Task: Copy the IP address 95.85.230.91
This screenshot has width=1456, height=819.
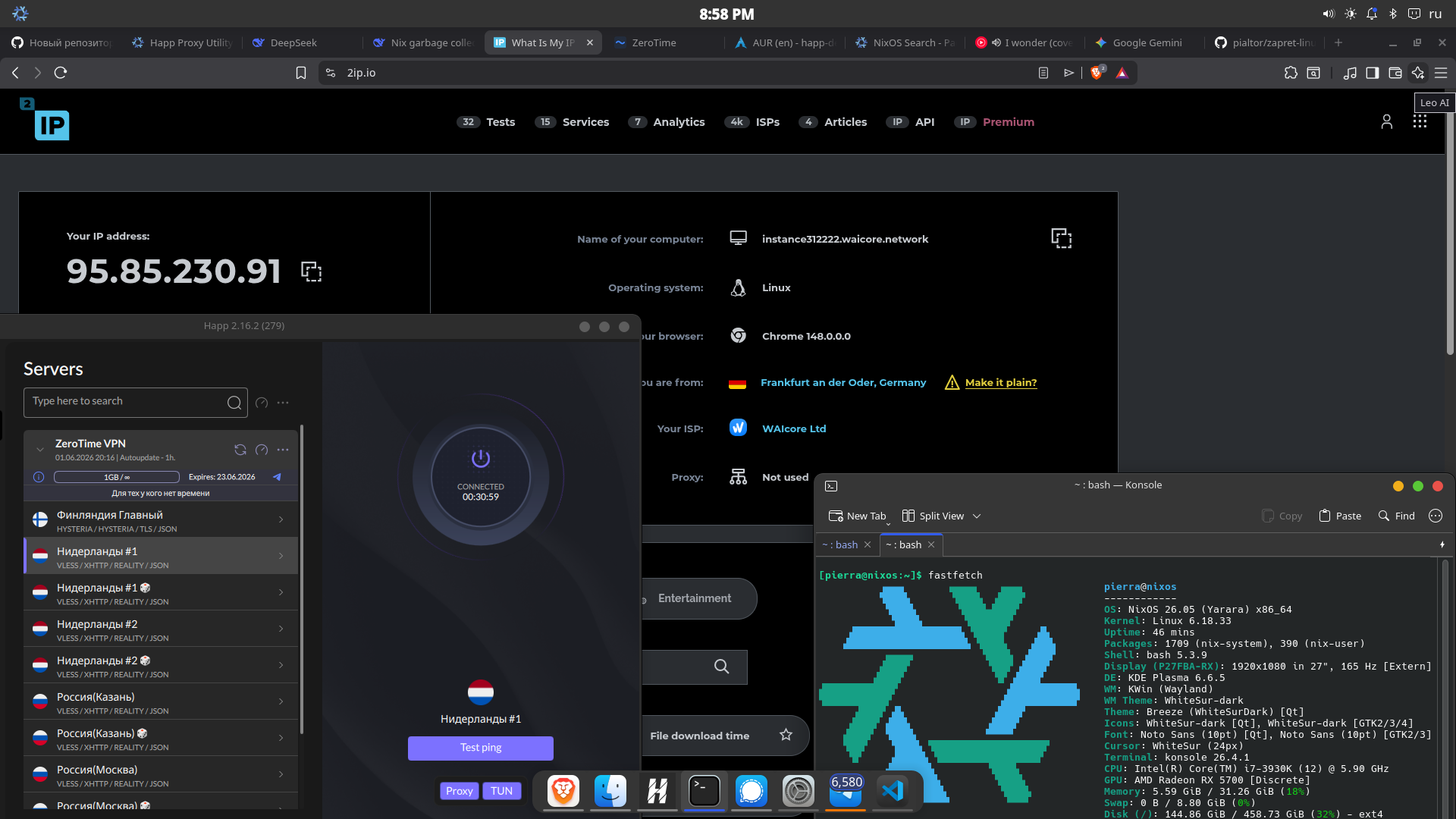Action: click(312, 271)
